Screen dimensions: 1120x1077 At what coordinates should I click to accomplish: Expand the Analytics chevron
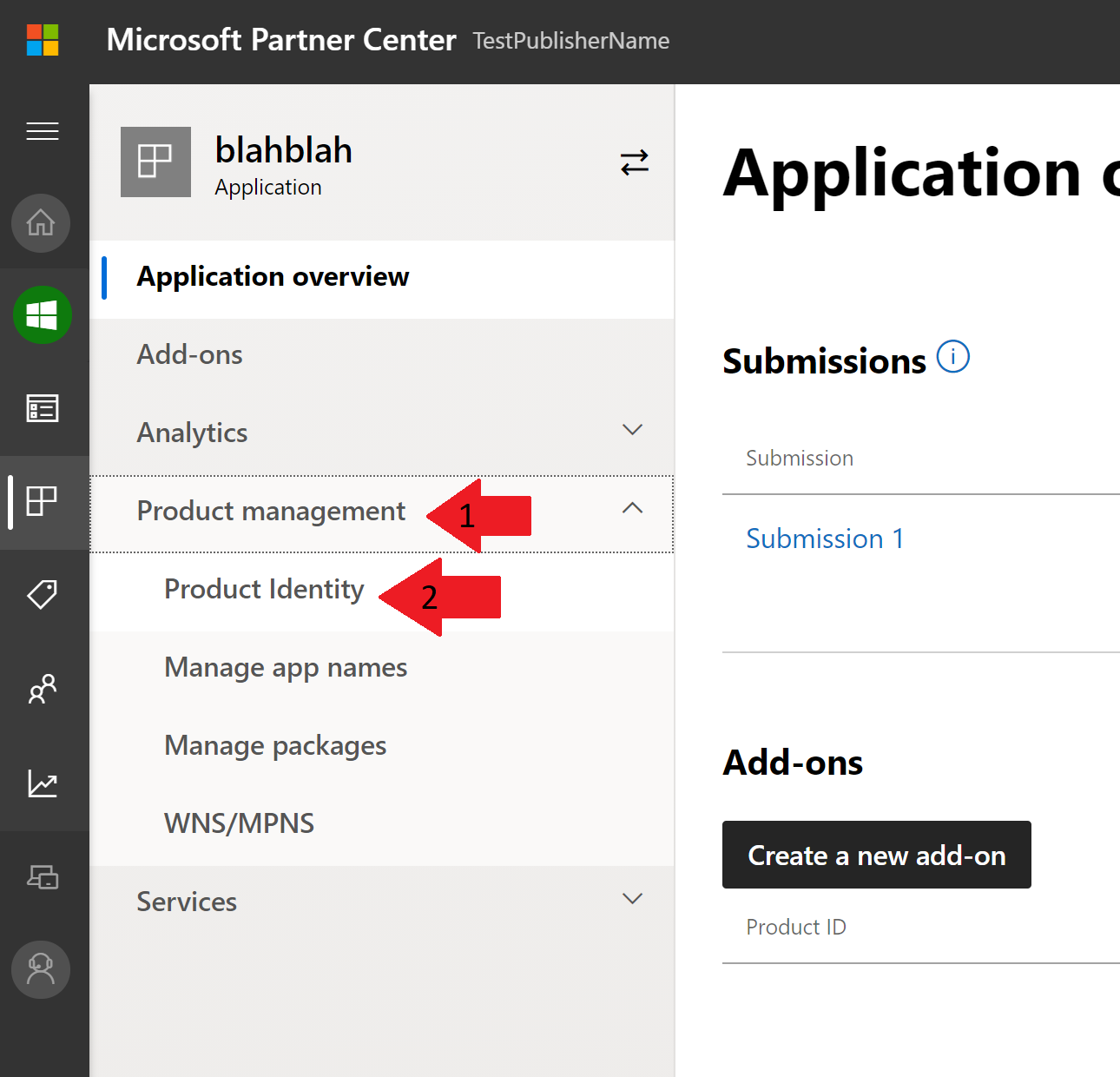633,430
